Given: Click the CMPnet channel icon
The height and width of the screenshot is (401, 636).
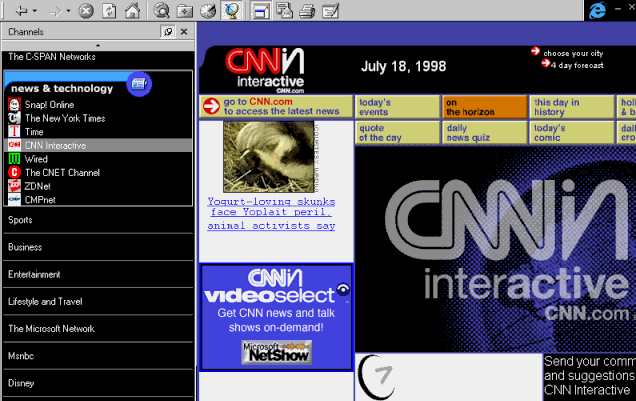Looking at the screenshot, I should click(14, 199).
